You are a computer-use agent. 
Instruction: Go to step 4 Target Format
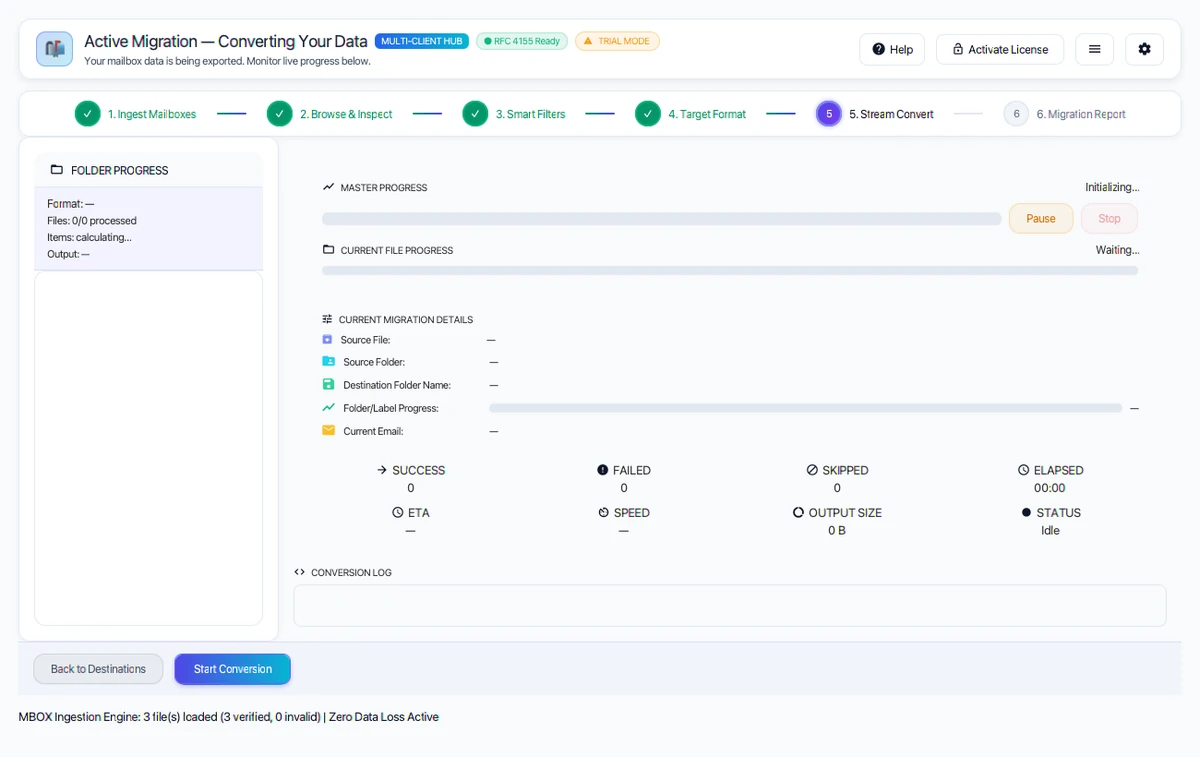point(690,114)
